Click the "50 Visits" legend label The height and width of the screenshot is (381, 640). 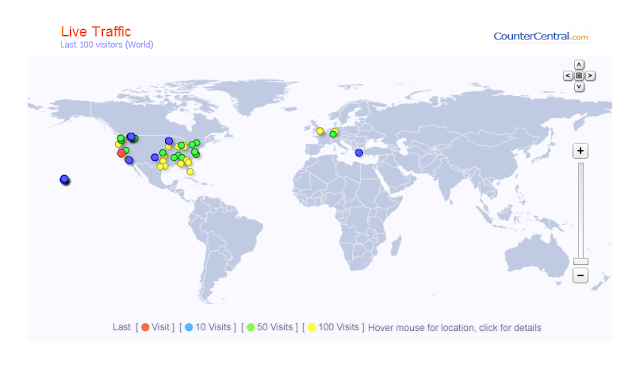(275, 327)
